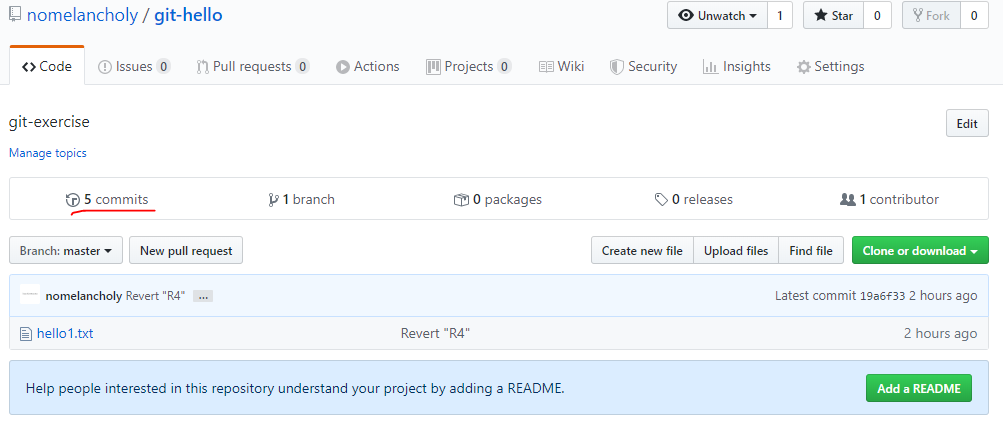Image resolution: width=1003 pixels, height=426 pixels.
Task: Expand the commit message ellipsis button
Action: [x=203, y=297]
